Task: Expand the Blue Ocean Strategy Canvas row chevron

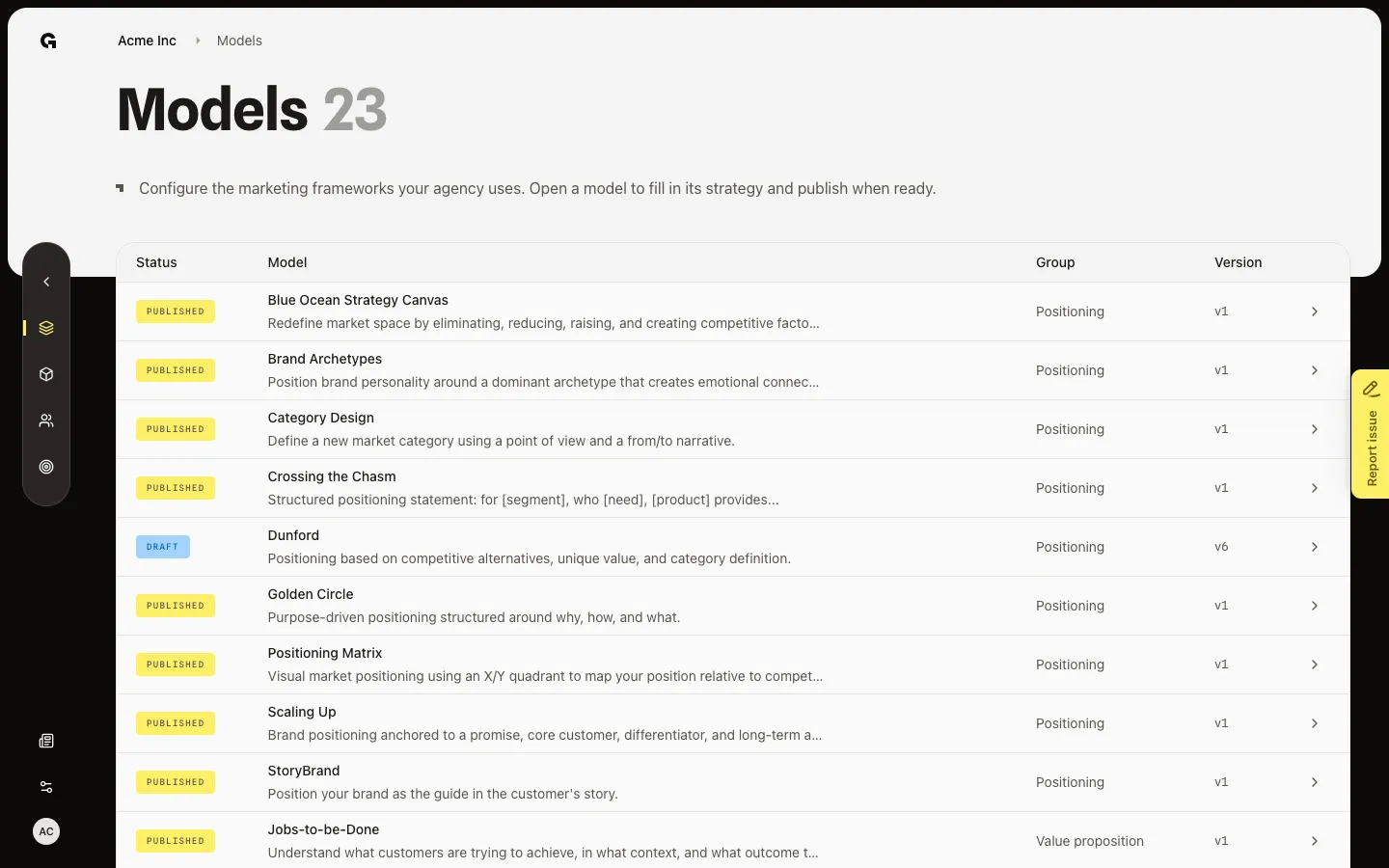Action: pyautogui.click(x=1314, y=312)
